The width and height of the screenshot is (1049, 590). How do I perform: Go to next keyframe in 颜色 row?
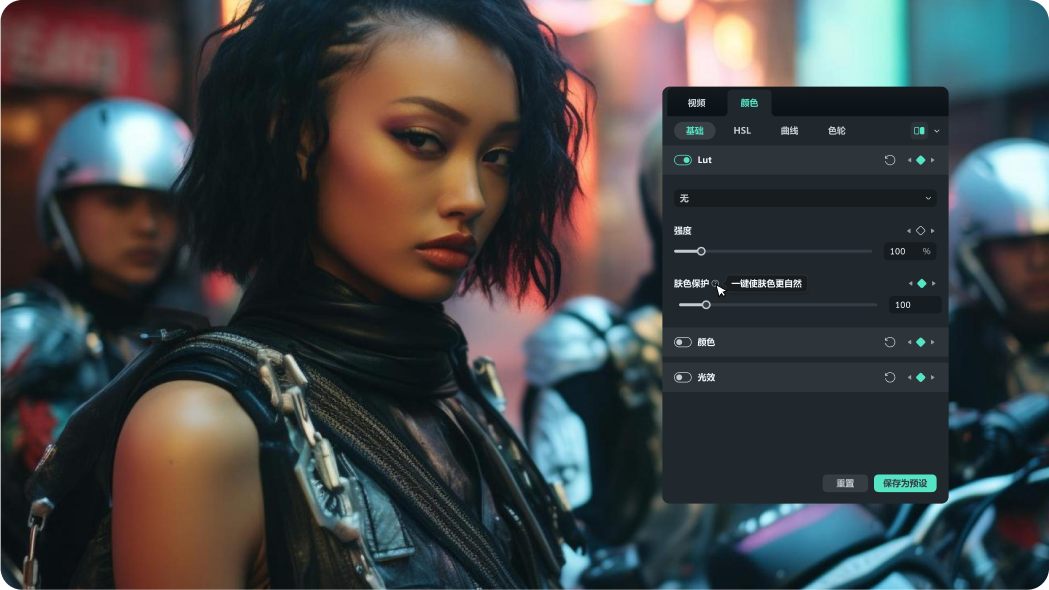coord(933,342)
